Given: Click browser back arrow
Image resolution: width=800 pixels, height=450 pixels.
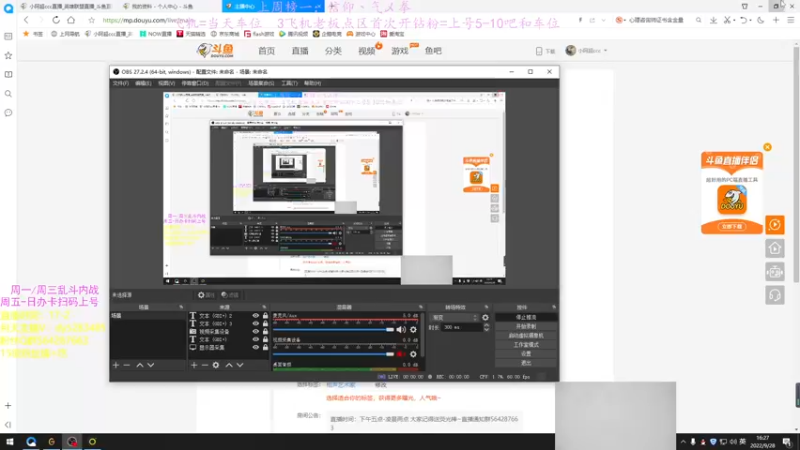Looking at the screenshot, I should point(27,20).
